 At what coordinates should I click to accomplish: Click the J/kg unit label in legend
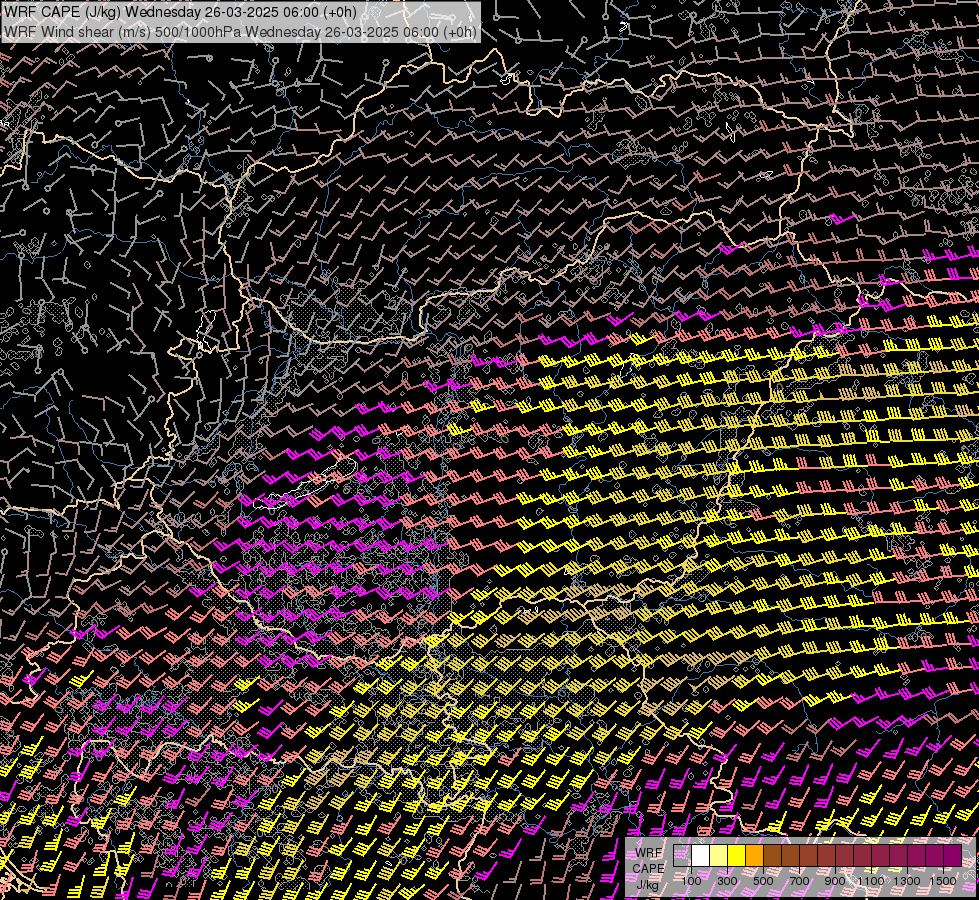tap(648, 884)
